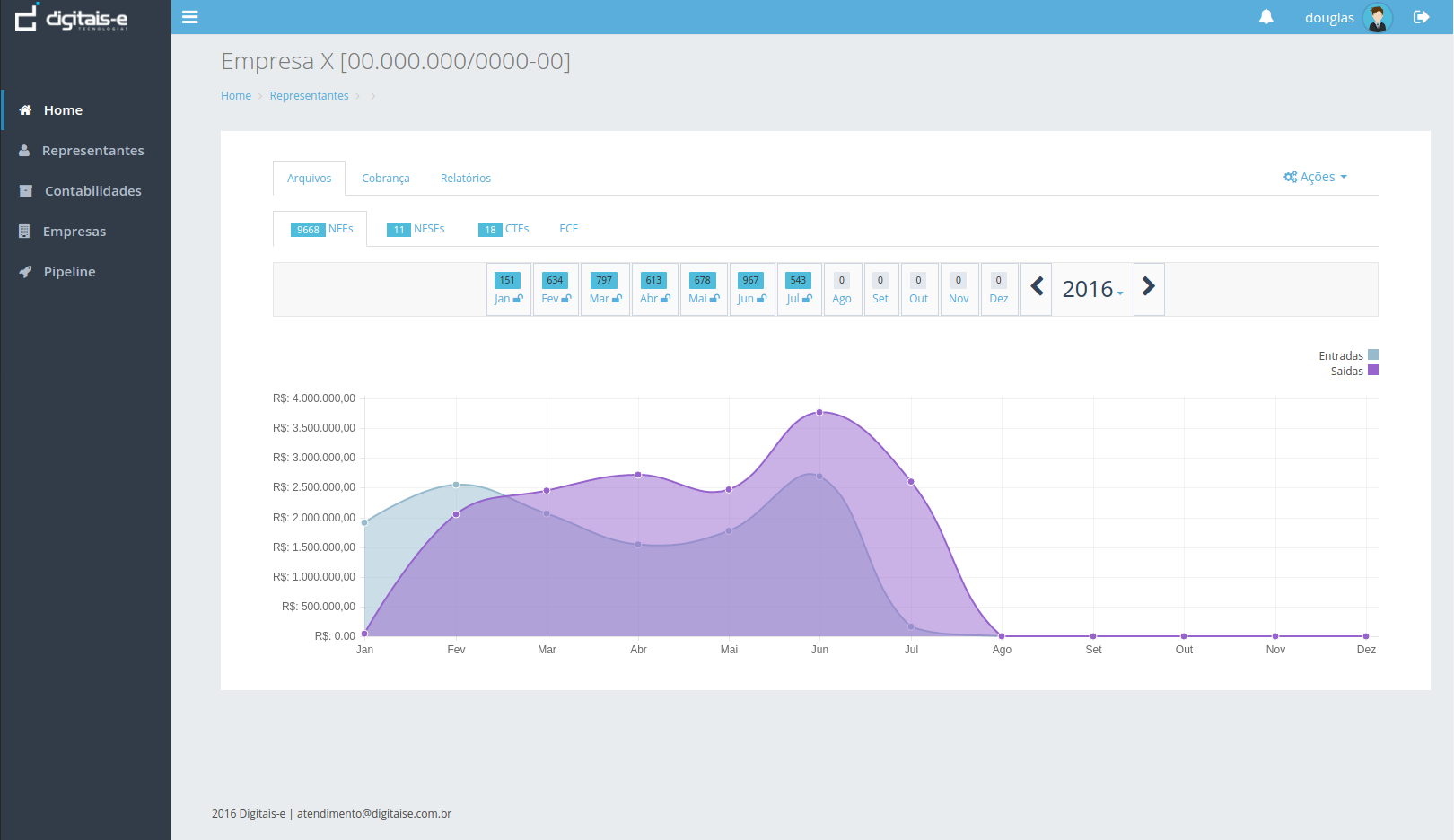Image resolution: width=1454 pixels, height=840 pixels.
Task: Toggle the hamburger sidebar menu
Action: pyautogui.click(x=190, y=17)
